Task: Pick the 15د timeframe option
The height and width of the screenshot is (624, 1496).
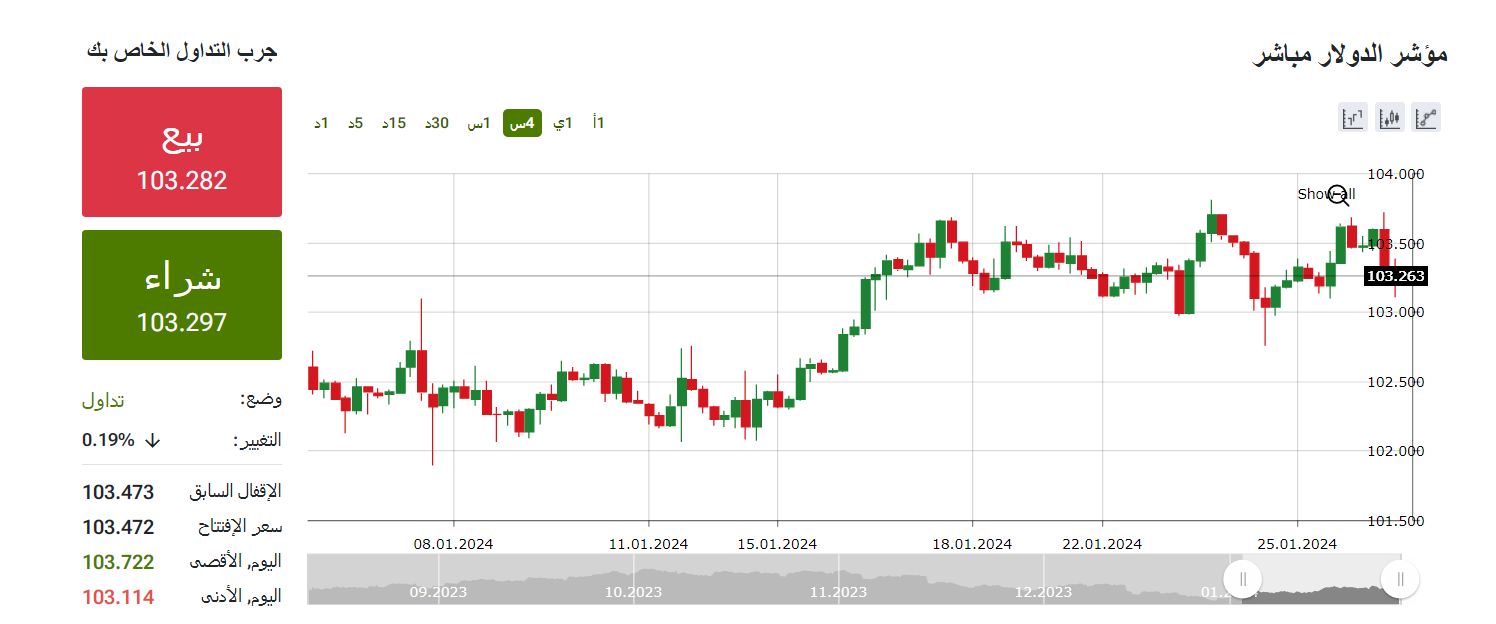Action: 394,123
